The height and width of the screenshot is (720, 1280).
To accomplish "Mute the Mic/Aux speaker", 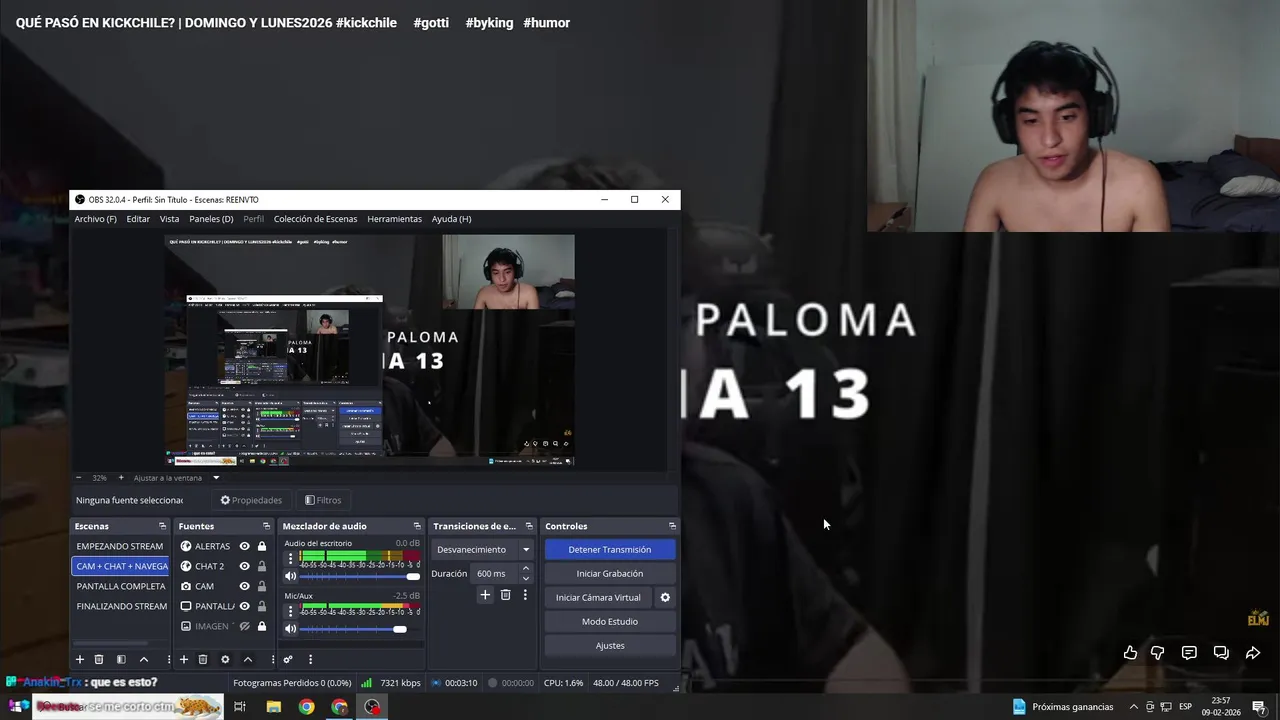I will [x=291, y=629].
